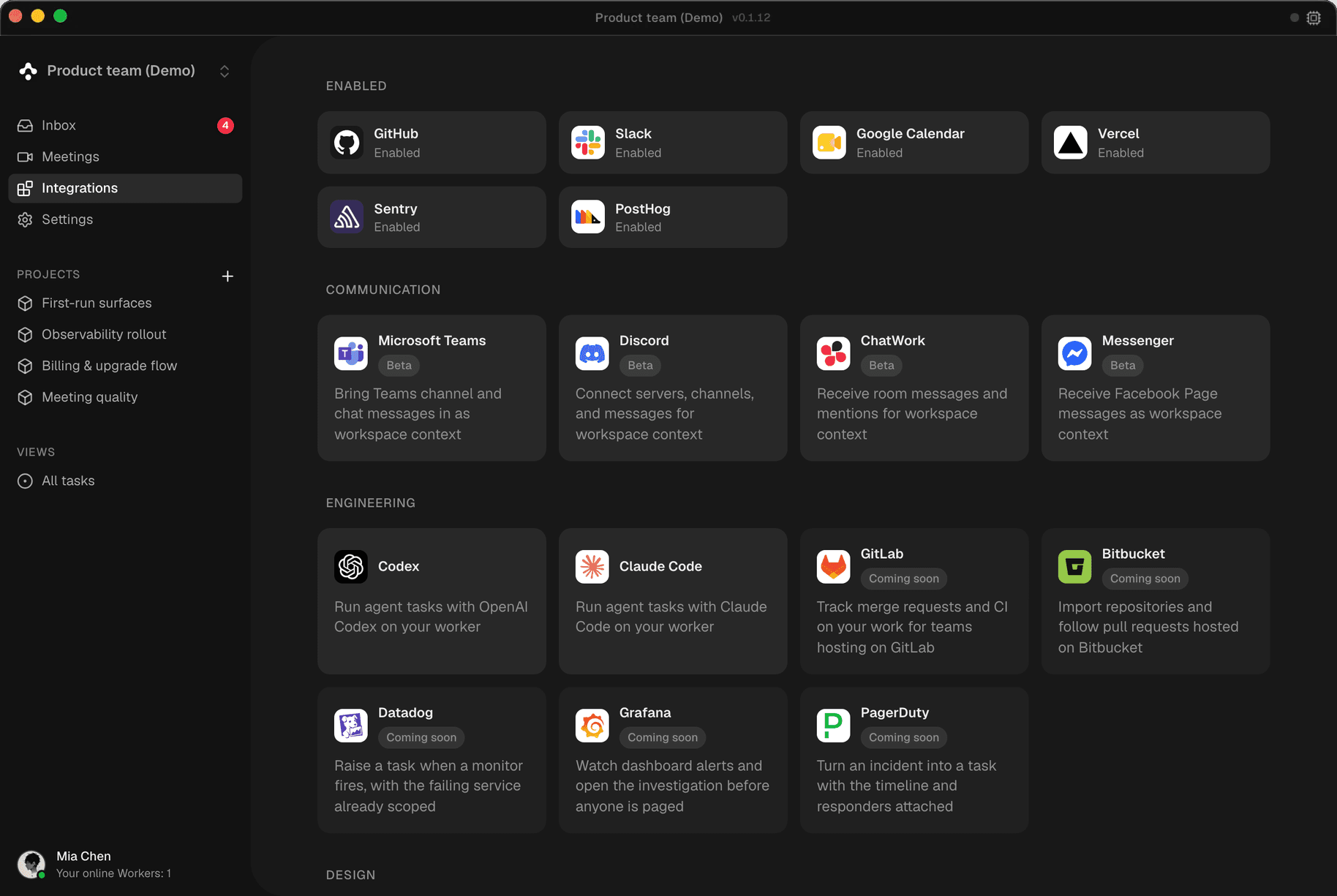Click the Messenger logo icon
The image size is (1337, 896).
point(1075,354)
